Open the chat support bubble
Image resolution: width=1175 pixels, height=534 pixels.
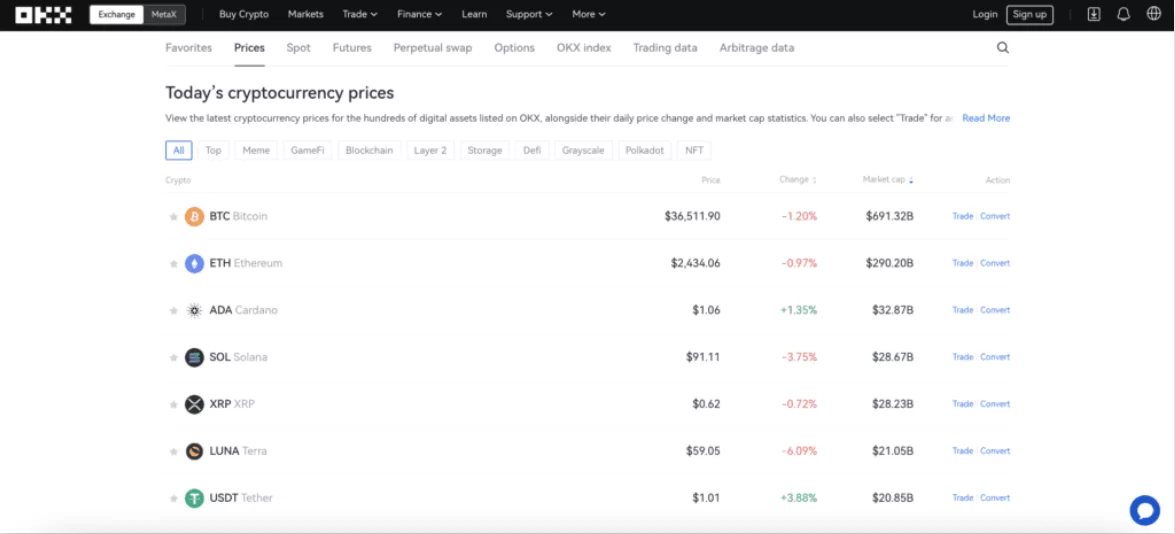point(1144,510)
